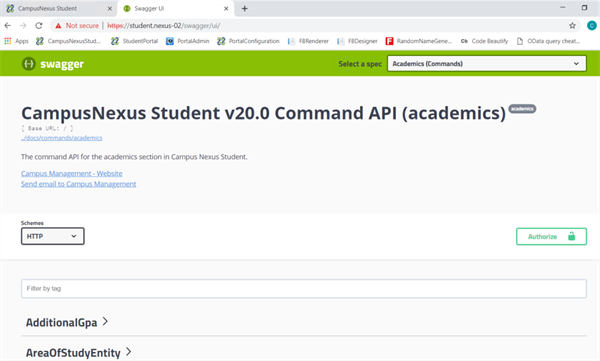Restore down the browser window
The height and width of the screenshot is (361, 600).
584,8
